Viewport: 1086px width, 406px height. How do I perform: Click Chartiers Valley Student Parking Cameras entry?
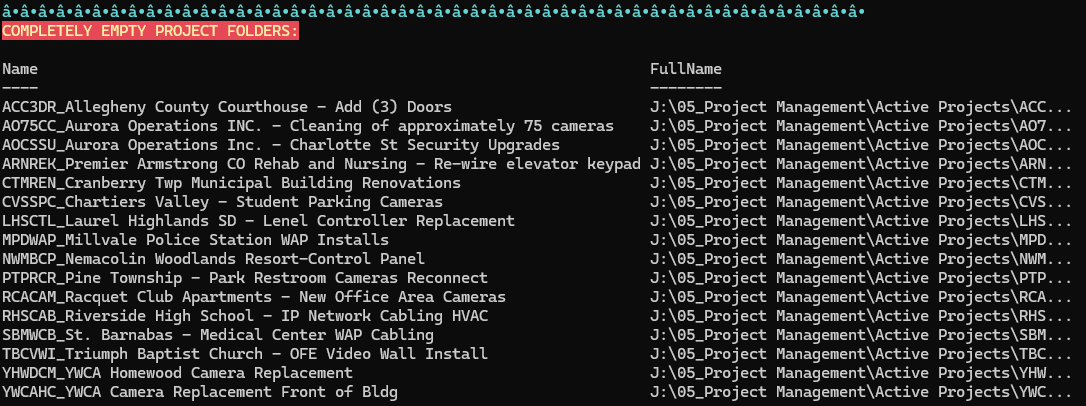(x=222, y=202)
